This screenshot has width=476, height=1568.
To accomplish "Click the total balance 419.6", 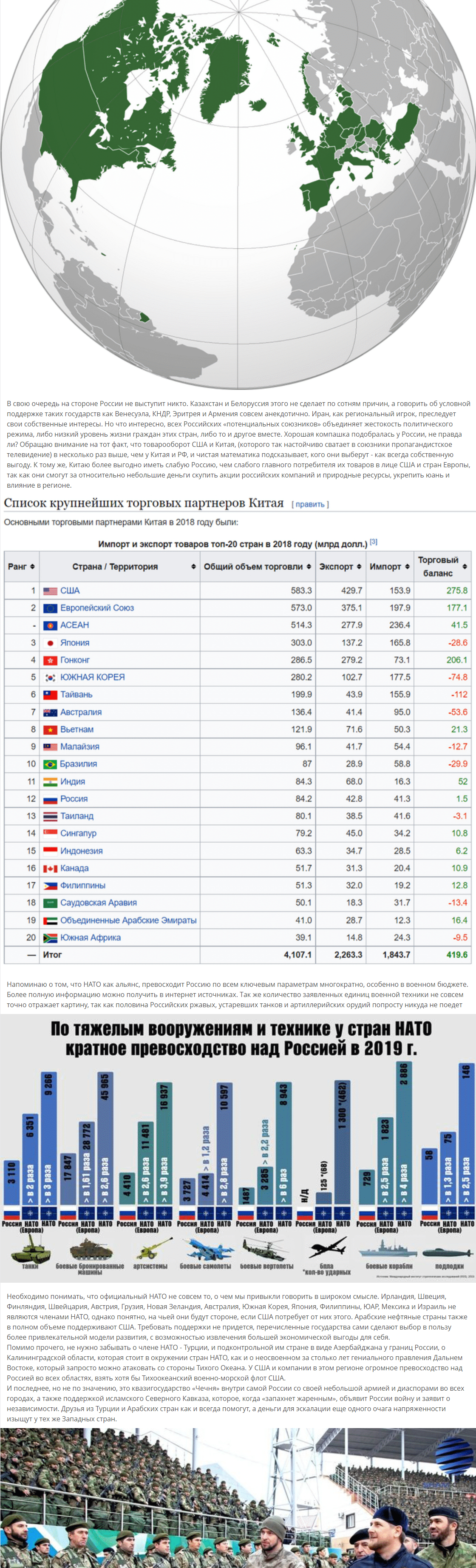I will click(x=457, y=954).
